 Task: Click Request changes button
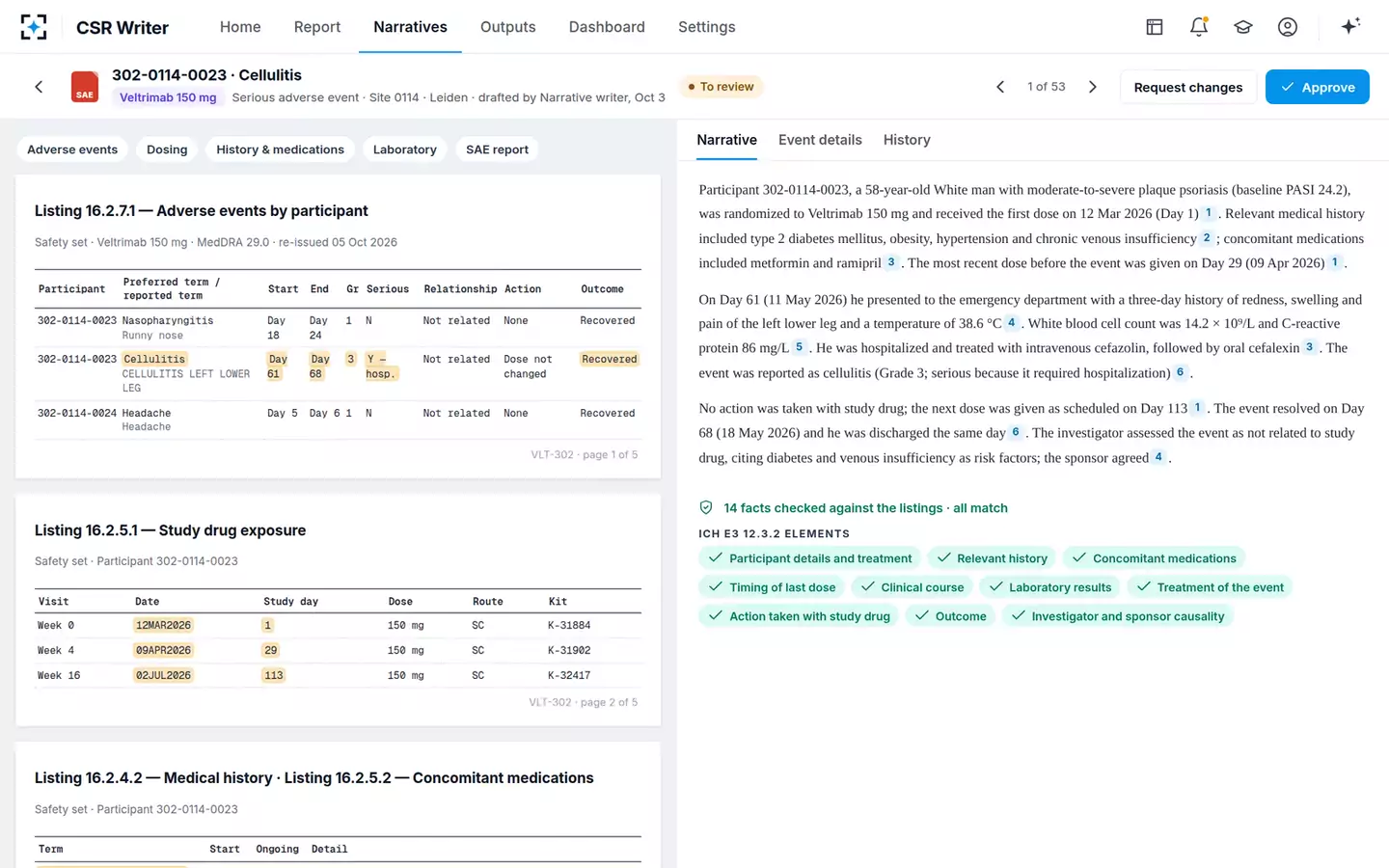pyautogui.click(x=1188, y=87)
